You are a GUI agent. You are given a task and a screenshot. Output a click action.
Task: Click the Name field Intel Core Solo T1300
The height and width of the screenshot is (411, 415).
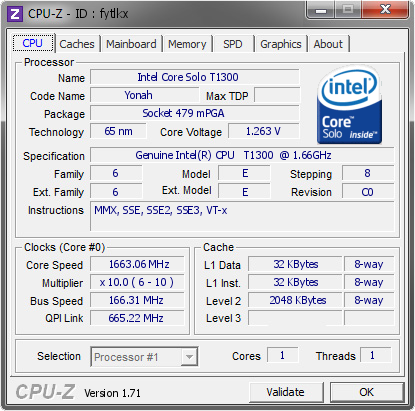(x=195, y=77)
